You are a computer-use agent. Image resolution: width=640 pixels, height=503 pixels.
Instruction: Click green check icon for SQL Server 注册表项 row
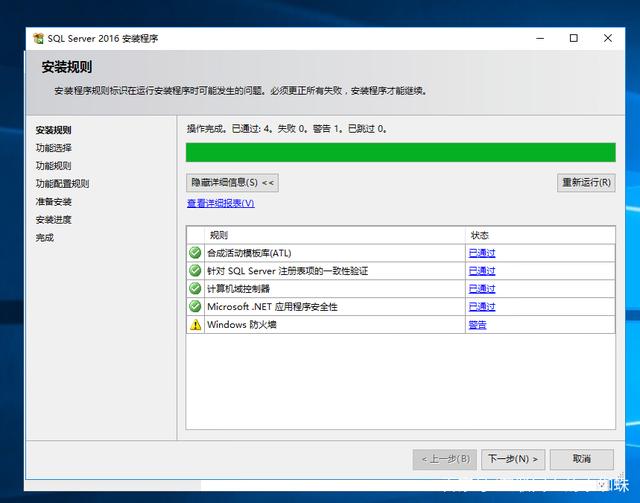click(x=195, y=271)
